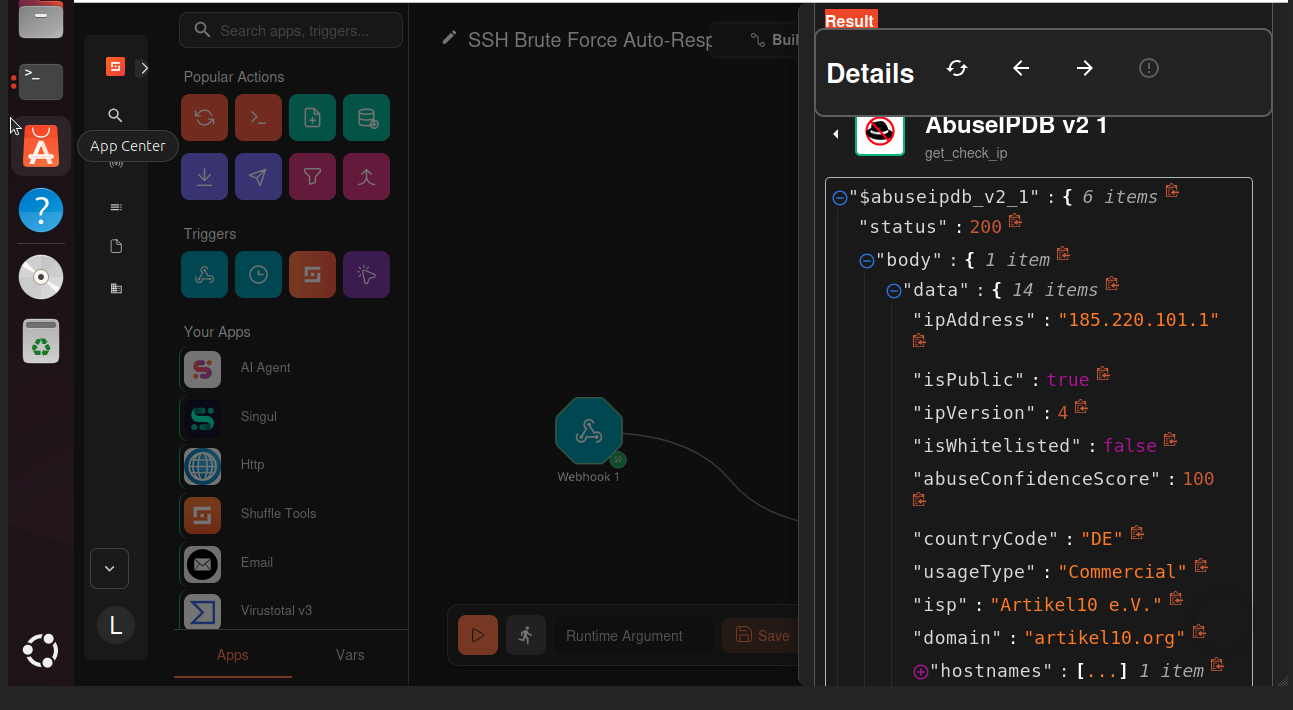Collapse AbuseIPDB v2 1 result with triangle
Screen dimensions: 1293x710
[x=836, y=134]
